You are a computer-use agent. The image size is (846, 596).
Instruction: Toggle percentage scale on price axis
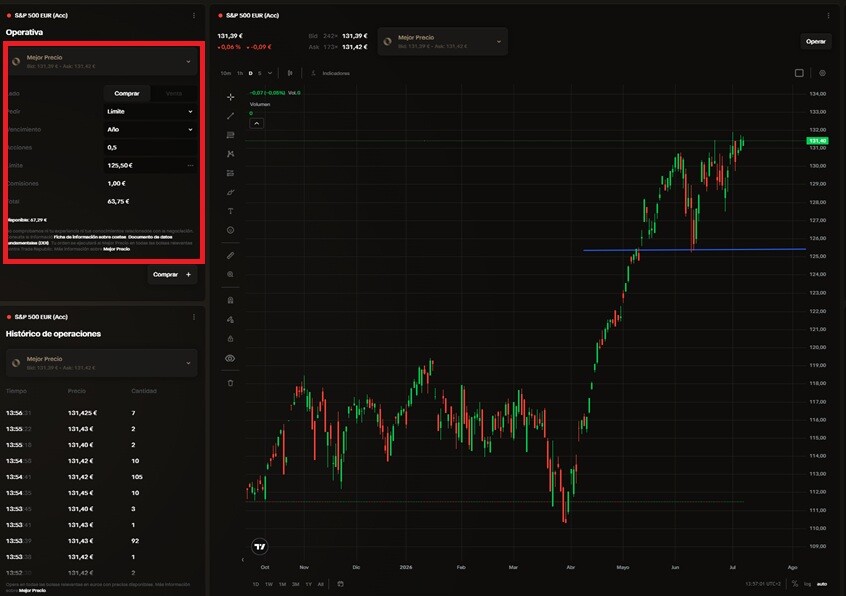[795, 584]
